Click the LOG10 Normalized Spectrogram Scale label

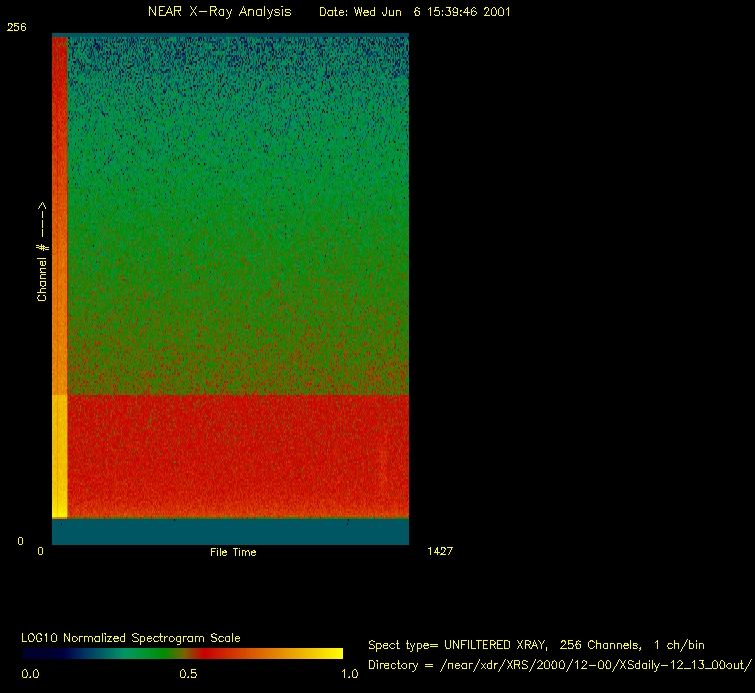click(130, 638)
